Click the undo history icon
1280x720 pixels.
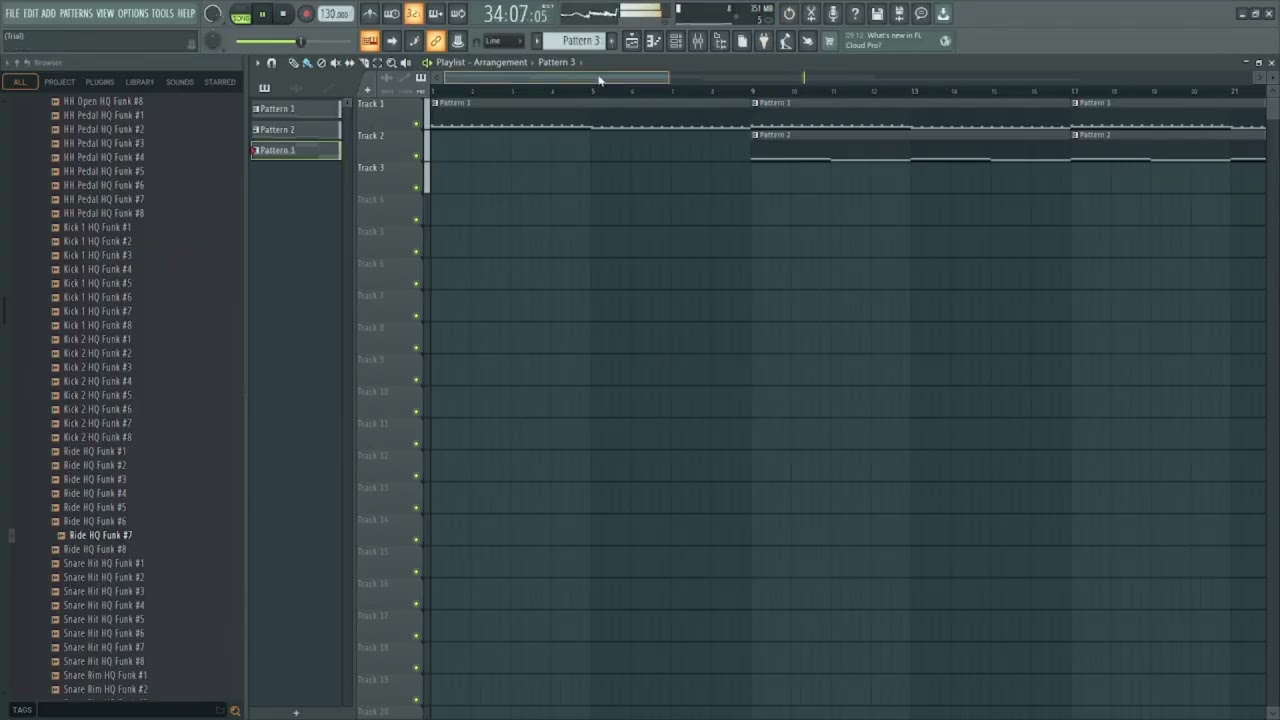(789, 14)
